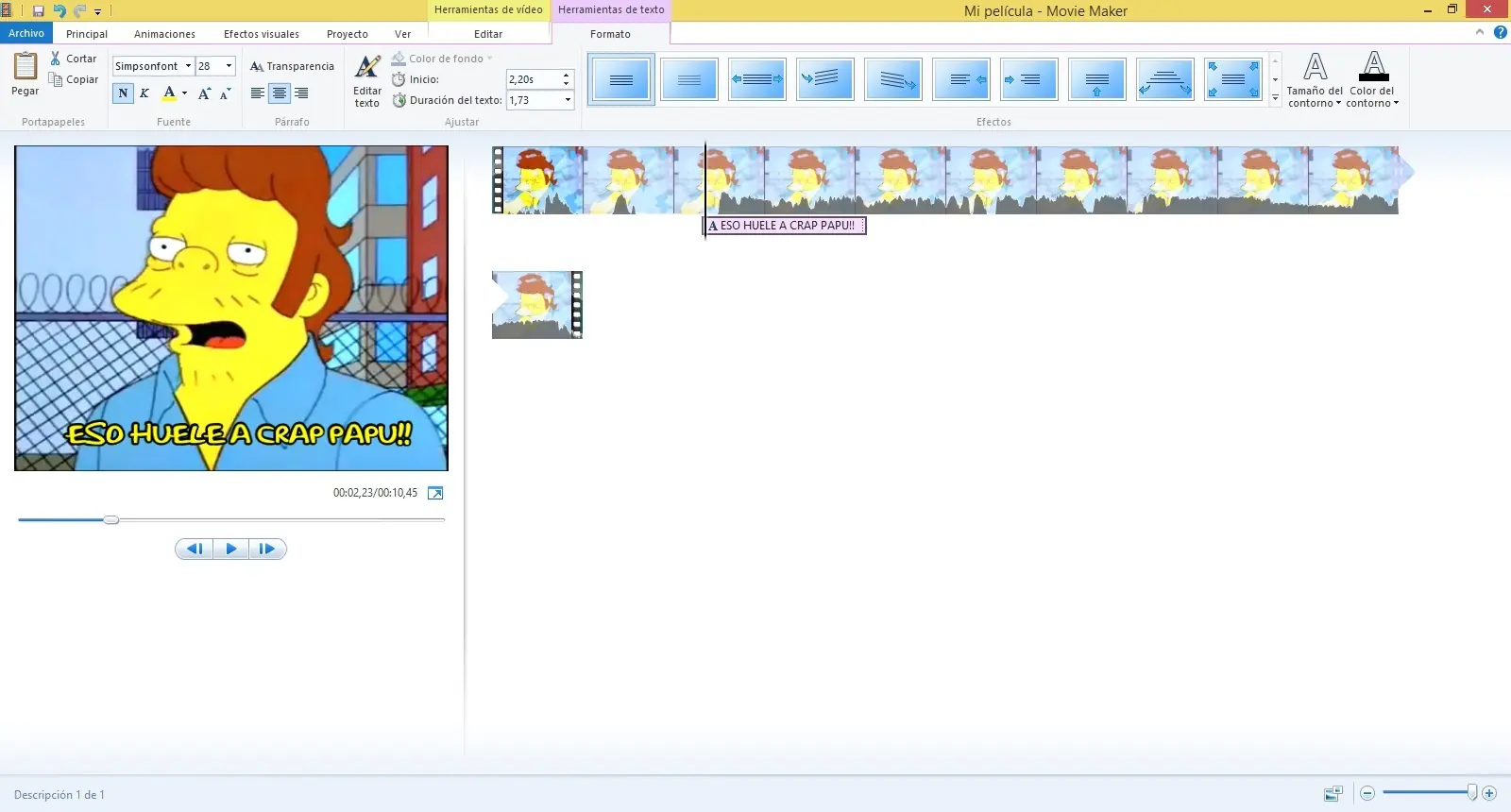Image resolution: width=1511 pixels, height=812 pixels.
Task: Open Duración del texto dropdown arrow
Action: [568, 100]
